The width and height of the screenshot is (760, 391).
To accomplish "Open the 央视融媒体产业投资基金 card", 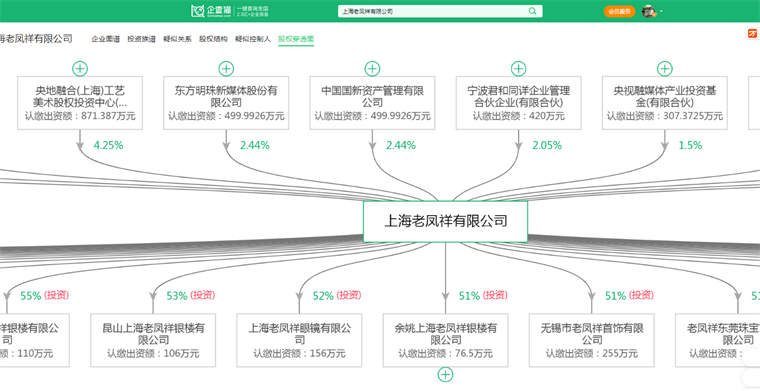I will click(665, 103).
